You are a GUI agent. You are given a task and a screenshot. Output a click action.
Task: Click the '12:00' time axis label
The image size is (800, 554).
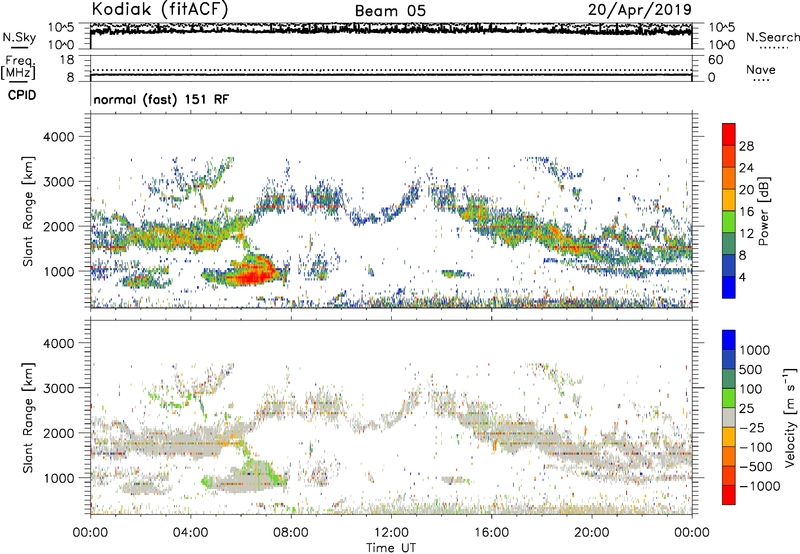click(391, 533)
